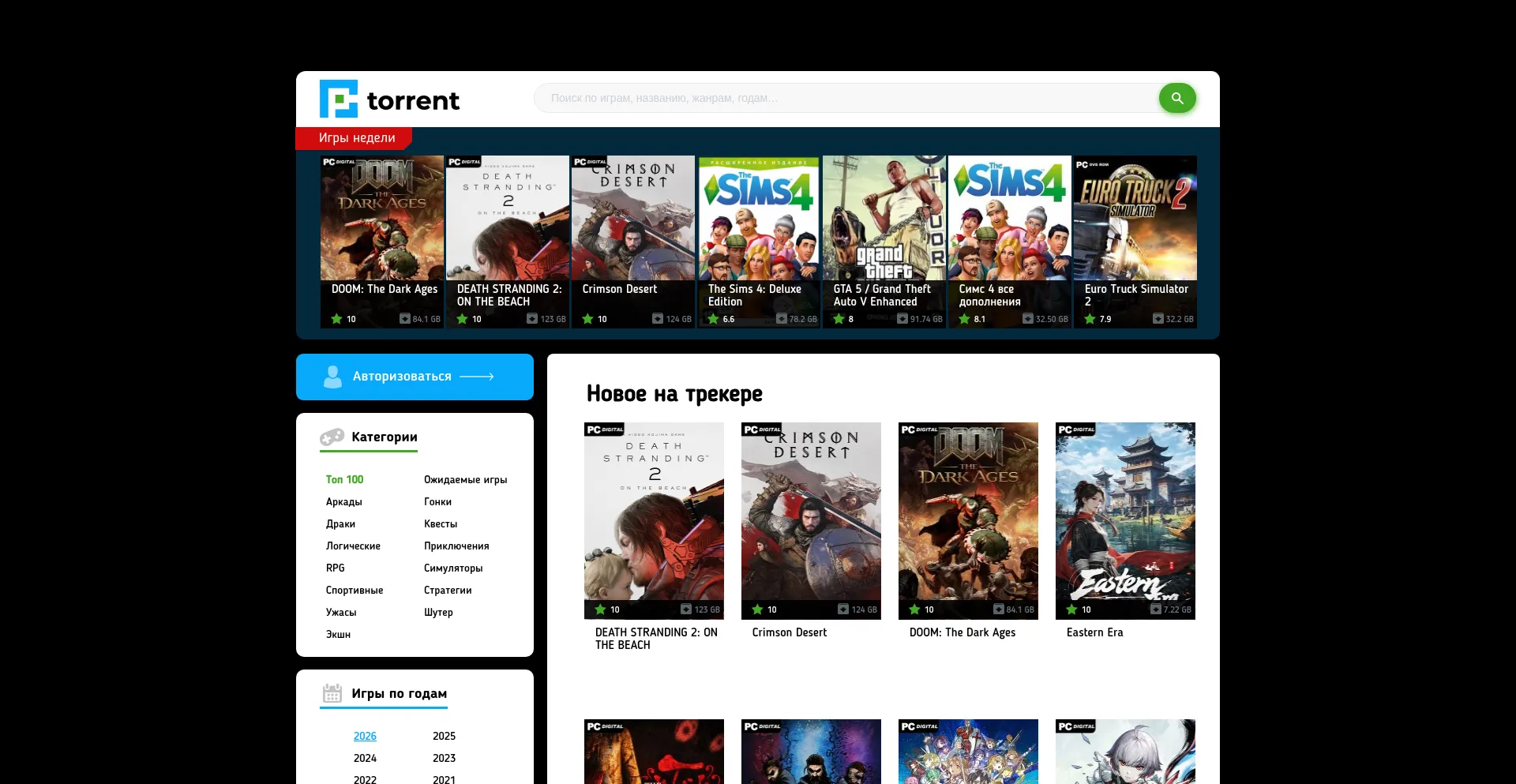Open the Авторизоваться login button
This screenshot has width=1516, height=784.
pos(415,377)
